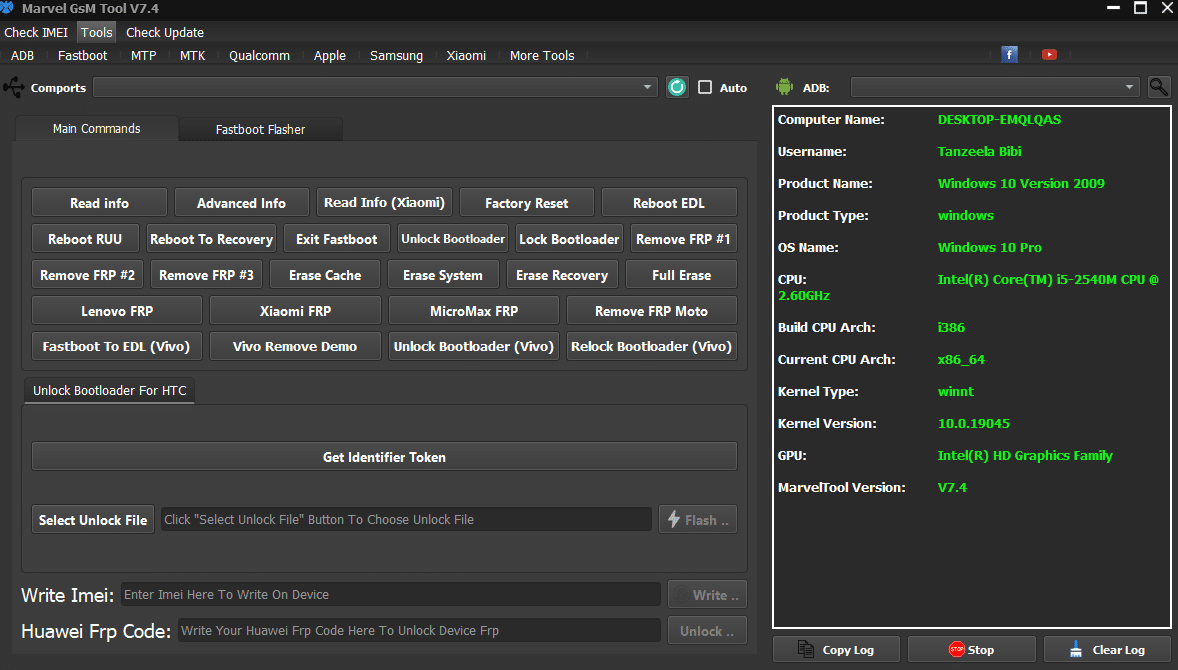The image size is (1178, 670).
Task: Switch to the Fastboot Flasher tab
Action: (x=260, y=129)
